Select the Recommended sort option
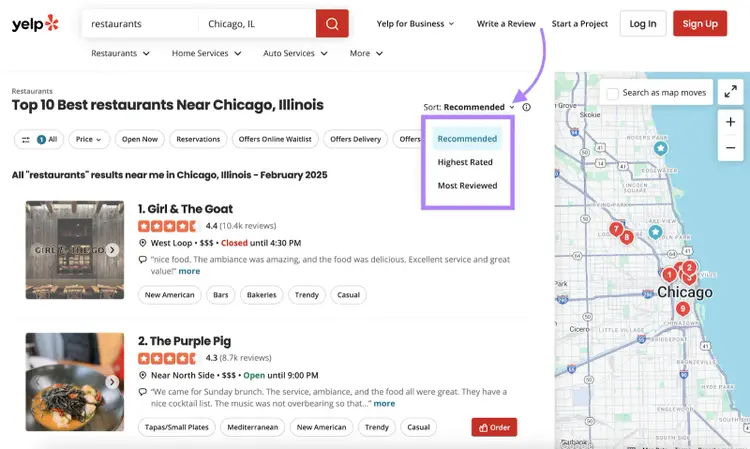This screenshot has width=750, height=449. (x=467, y=139)
